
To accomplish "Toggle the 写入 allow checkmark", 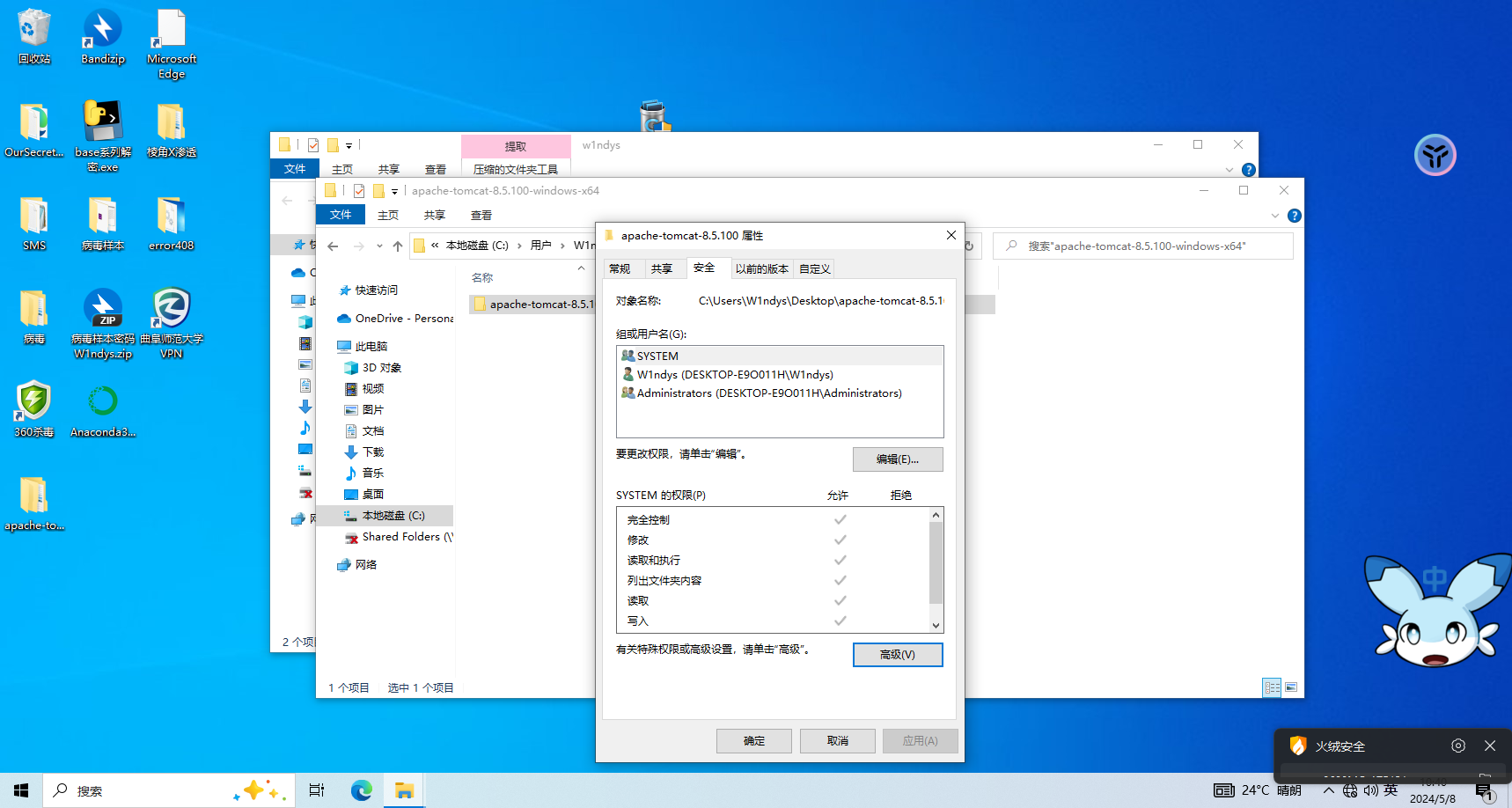I will pos(840,621).
